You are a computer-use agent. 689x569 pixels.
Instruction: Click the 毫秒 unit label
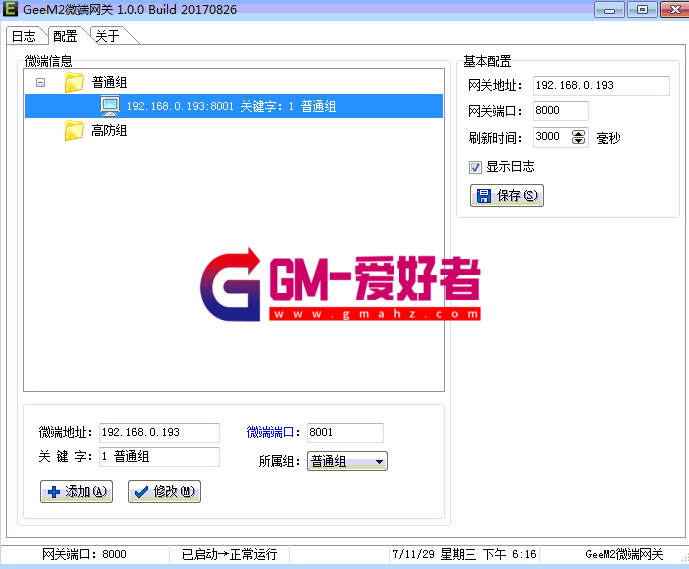[x=608, y=138]
